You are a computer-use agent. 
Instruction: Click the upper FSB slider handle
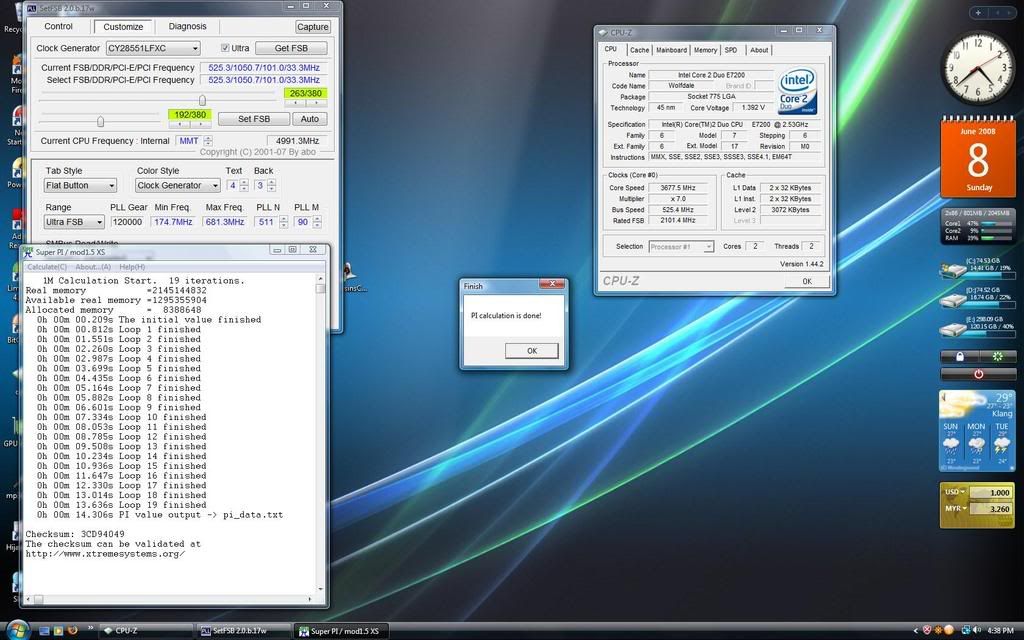coord(203,99)
